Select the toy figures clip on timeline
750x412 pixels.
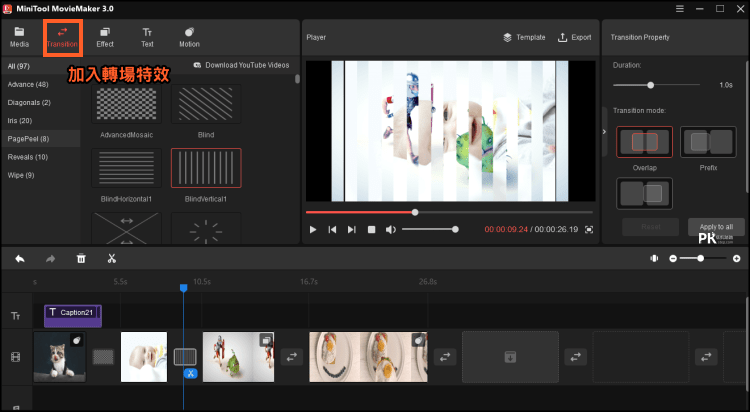[238, 357]
